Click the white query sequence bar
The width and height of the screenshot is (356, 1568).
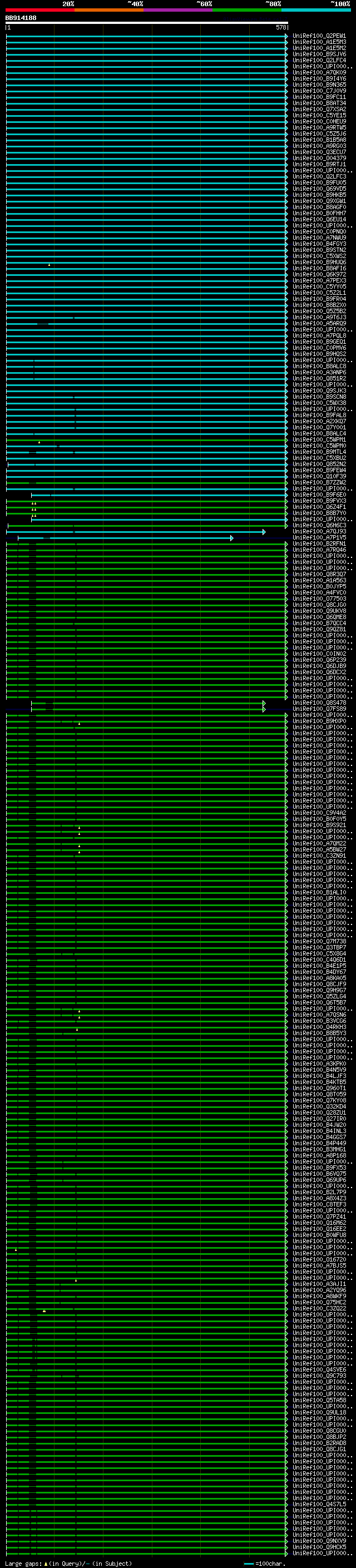click(x=147, y=22)
